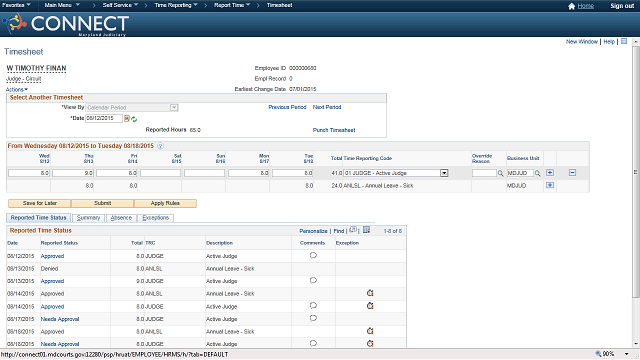Click Save for Later button
The height and width of the screenshot is (360, 640).
click(x=40, y=203)
